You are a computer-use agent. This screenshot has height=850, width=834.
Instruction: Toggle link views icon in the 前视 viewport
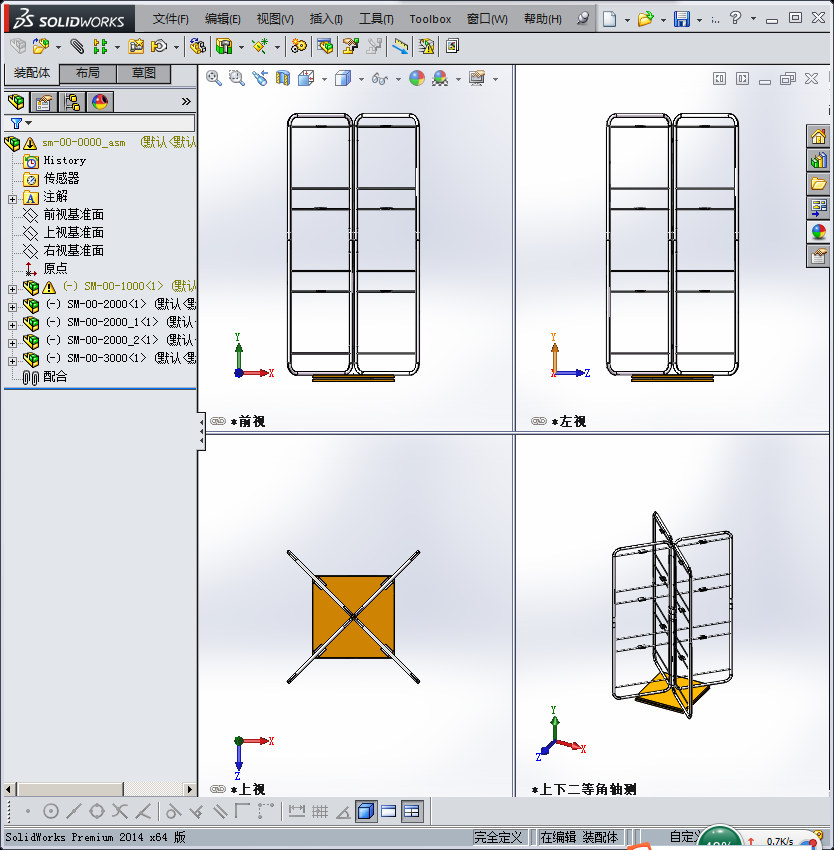(x=218, y=421)
